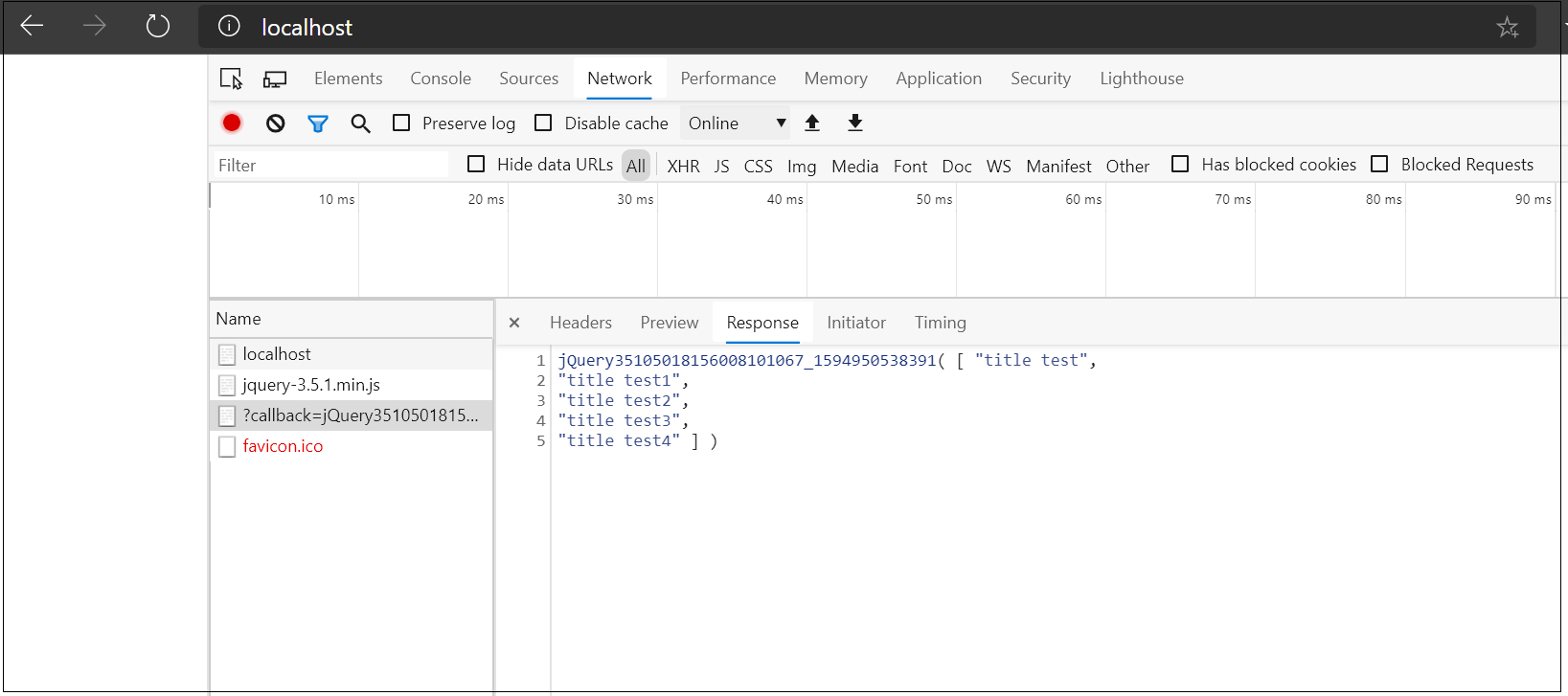Check Blocked Requests option
Screen dimensions: 1568x696
pyautogui.click(x=1379, y=164)
